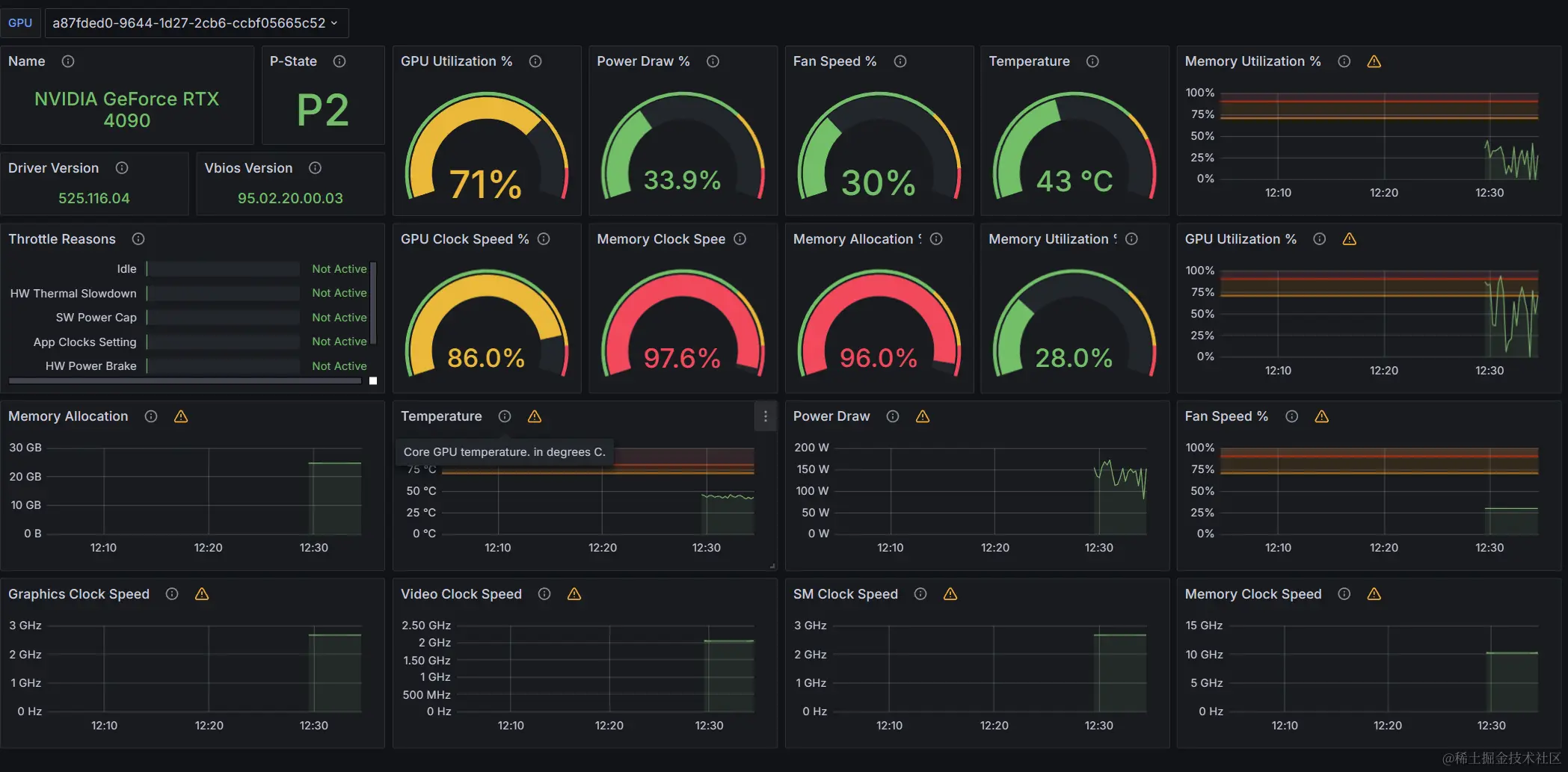Click the GPU Clock Speed % panel title

point(464,239)
